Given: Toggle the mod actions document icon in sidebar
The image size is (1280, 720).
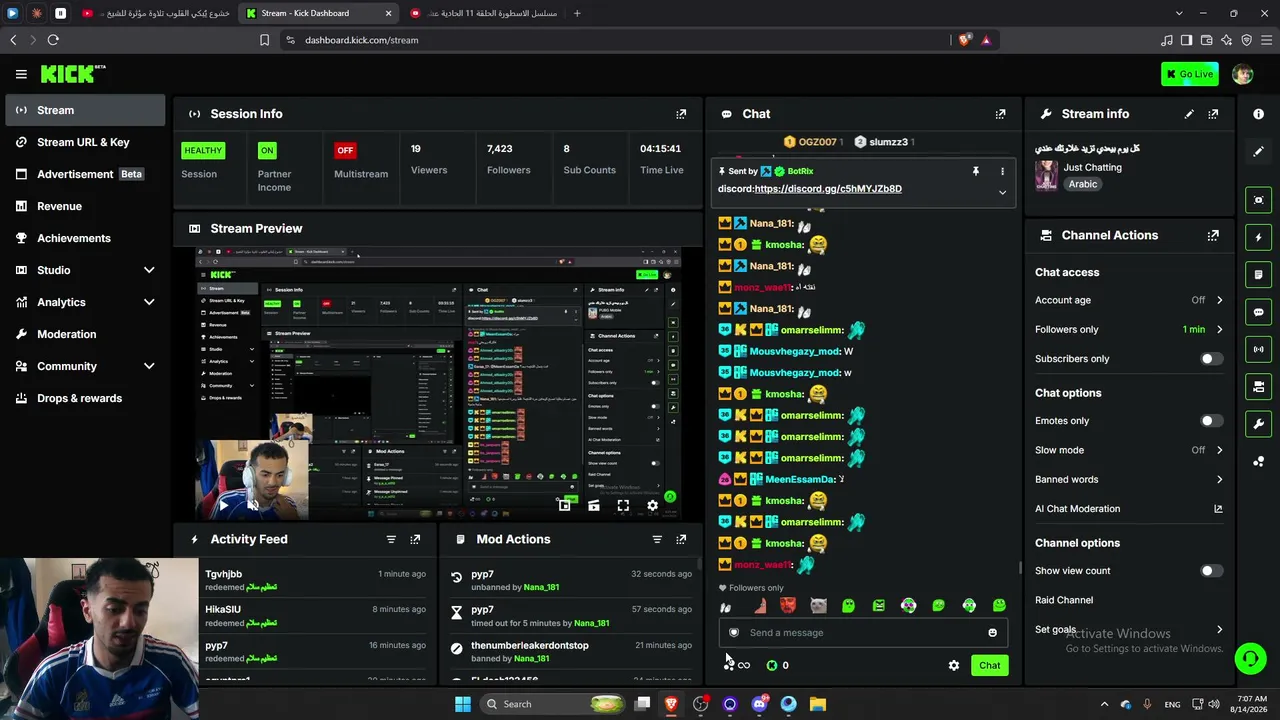Looking at the screenshot, I should click(x=1259, y=274).
